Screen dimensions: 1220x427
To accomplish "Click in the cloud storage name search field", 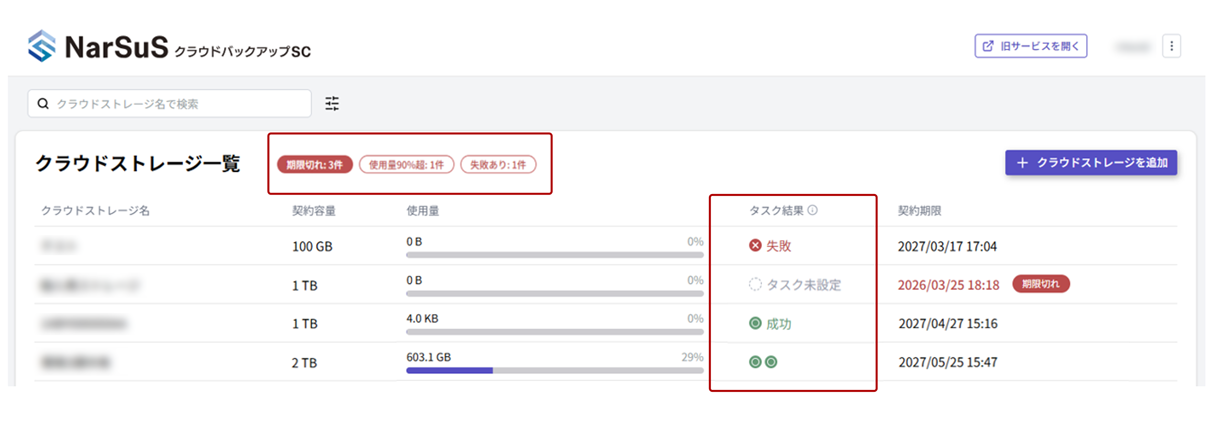I will click(x=169, y=103).
